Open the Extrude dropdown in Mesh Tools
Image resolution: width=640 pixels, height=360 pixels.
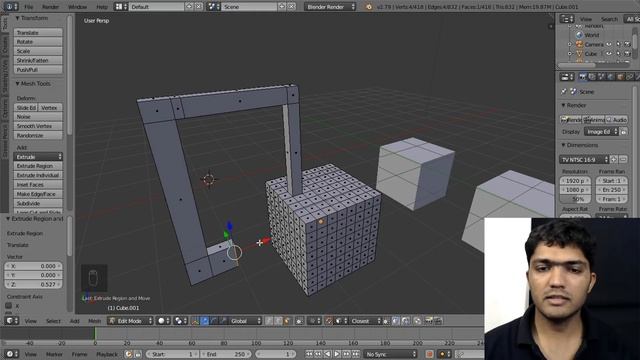[x=38, y=157]
